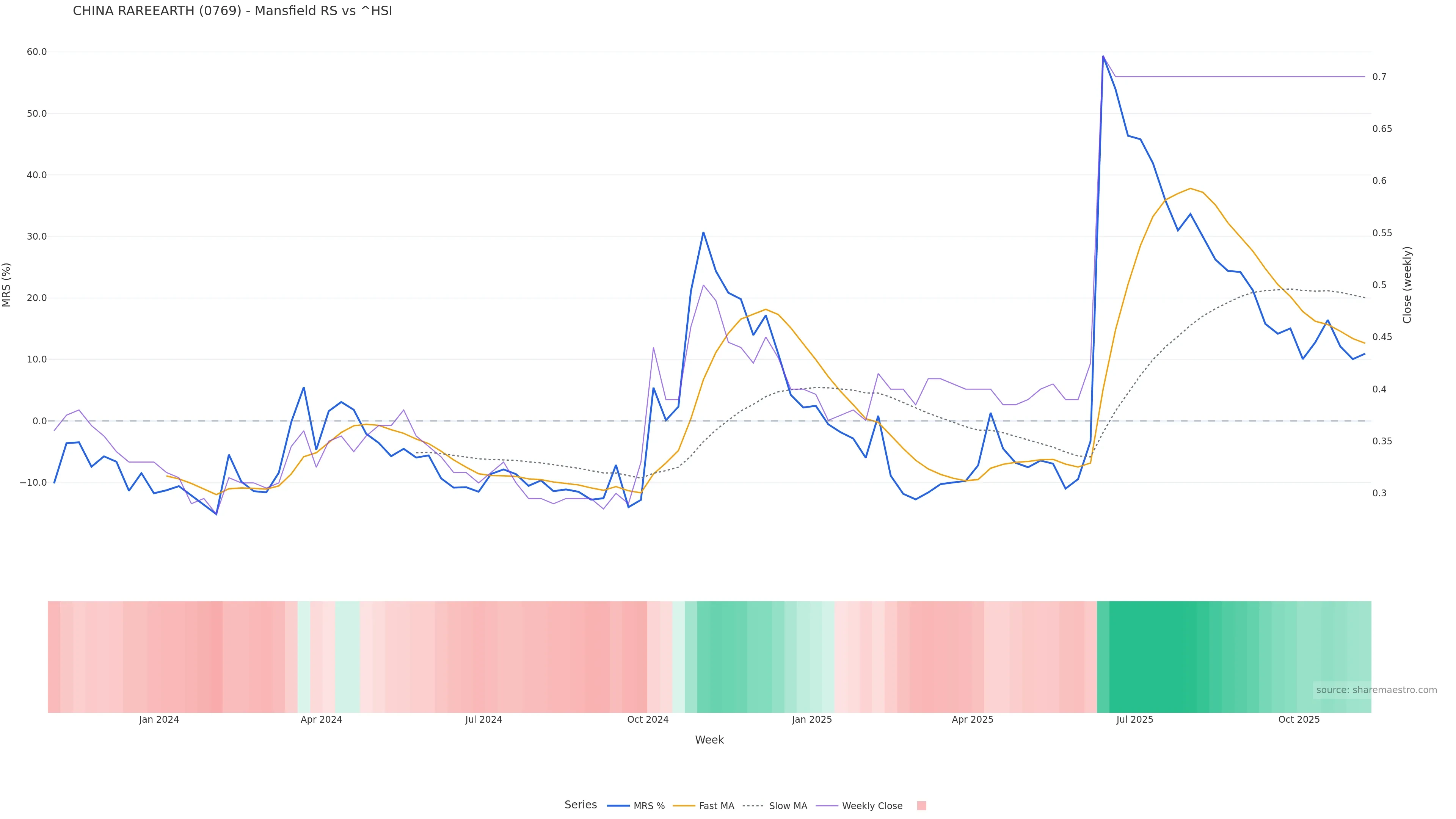Click the dashed Slow MA line icon in legend
The width and height of the screenshot is (1456, 819).
tap(753, 806)
